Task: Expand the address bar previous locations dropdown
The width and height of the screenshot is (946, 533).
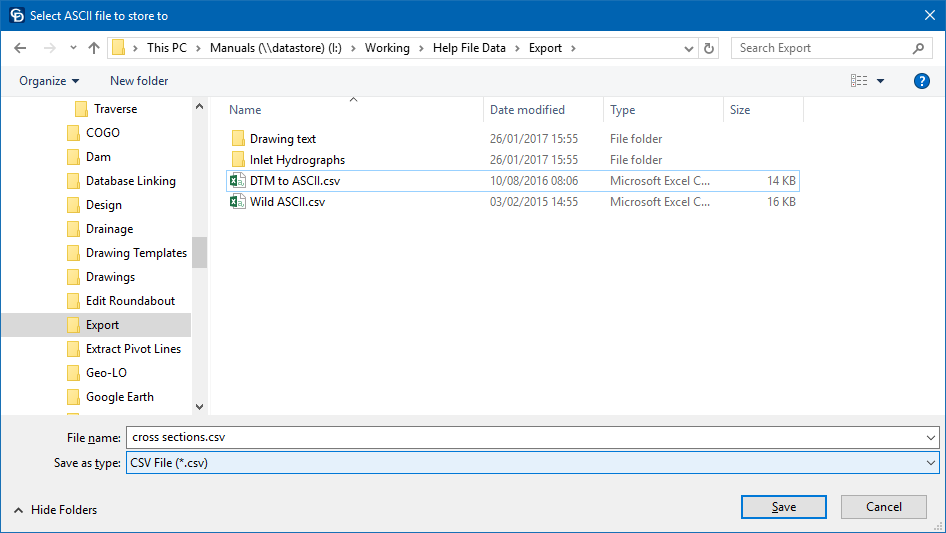Action: tap(689, 48)
